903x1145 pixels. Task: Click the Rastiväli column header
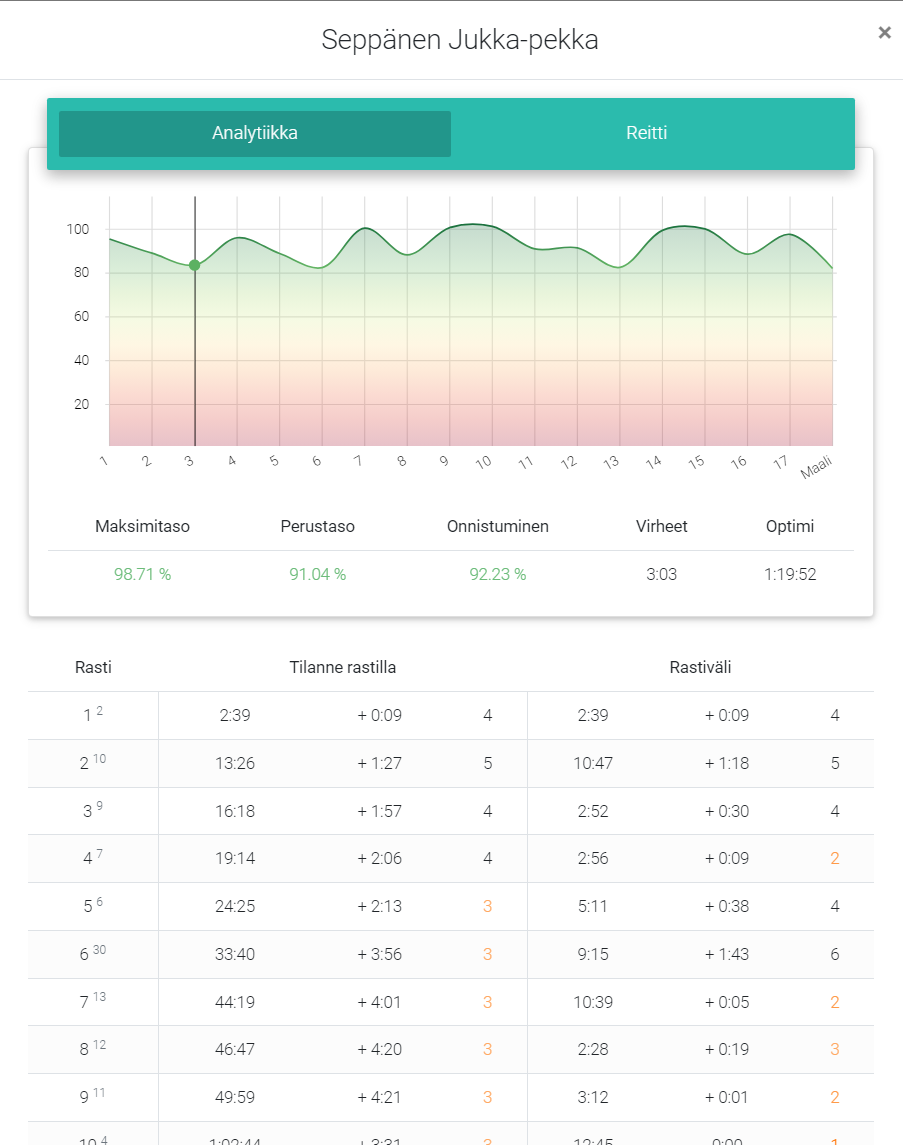tap(700, 667)
